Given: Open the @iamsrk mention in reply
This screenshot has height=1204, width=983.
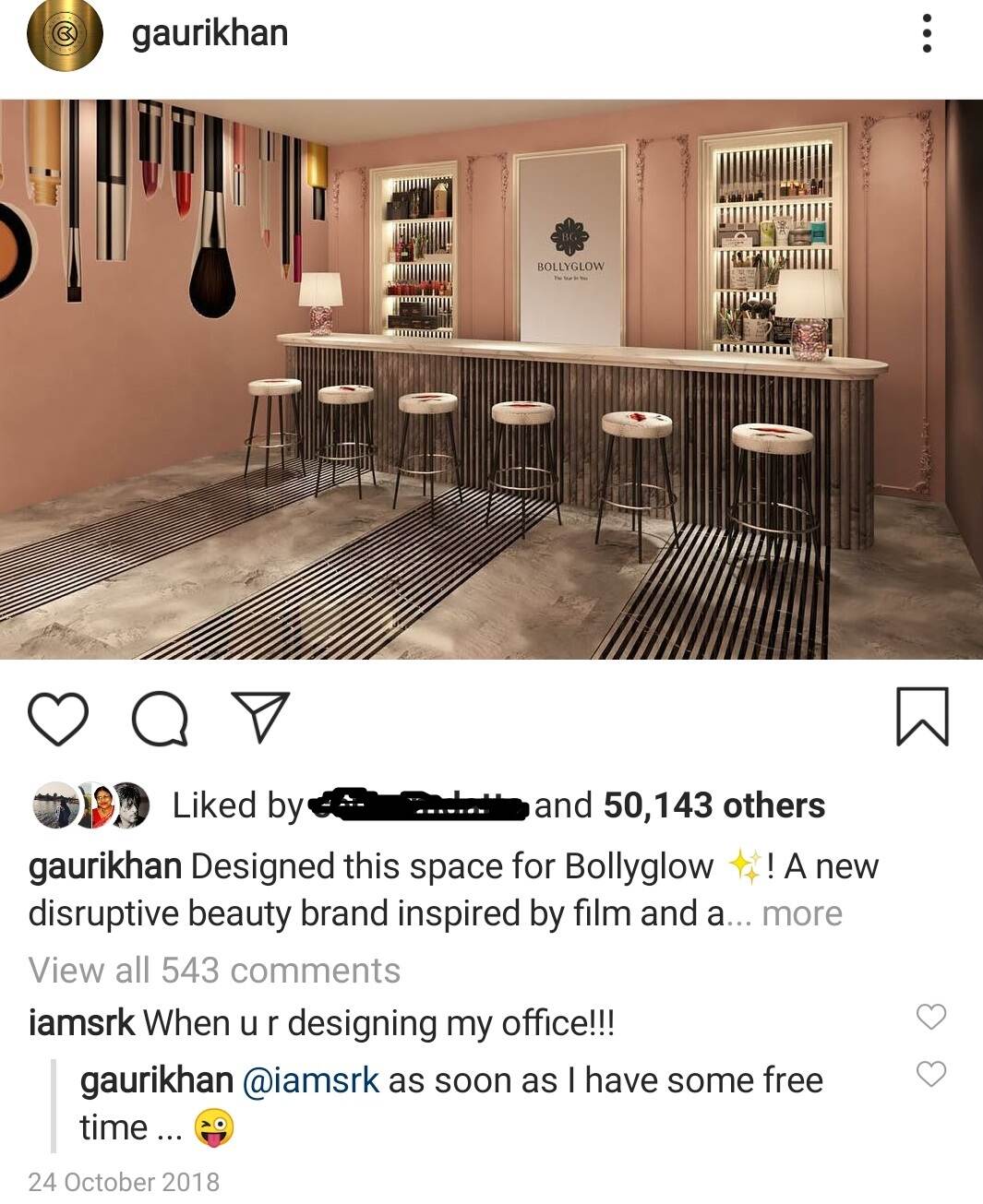Looking at the screenshot, I should (x=310, y=1080).
